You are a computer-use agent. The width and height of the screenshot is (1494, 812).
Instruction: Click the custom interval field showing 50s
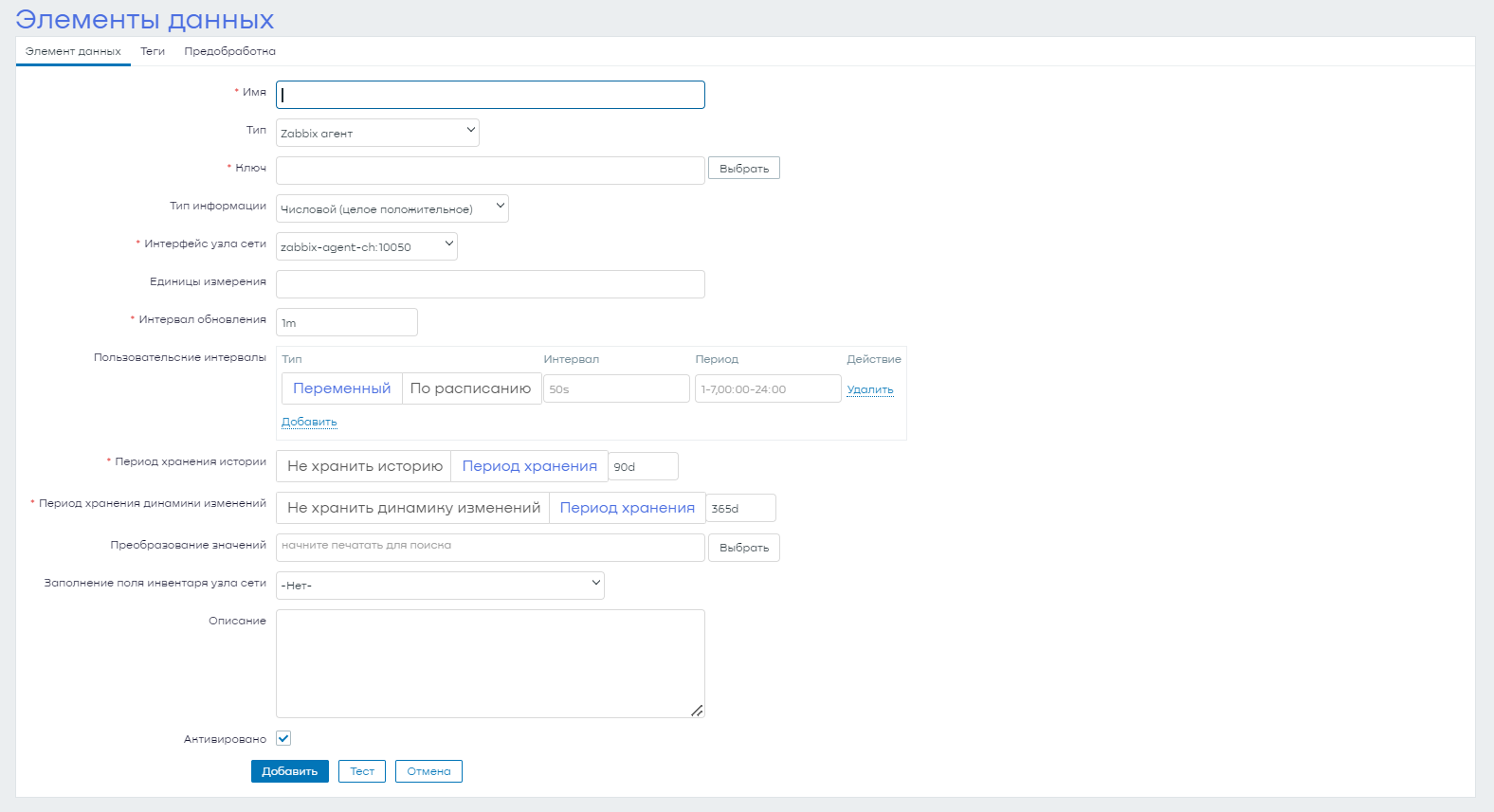coord(616,388)
